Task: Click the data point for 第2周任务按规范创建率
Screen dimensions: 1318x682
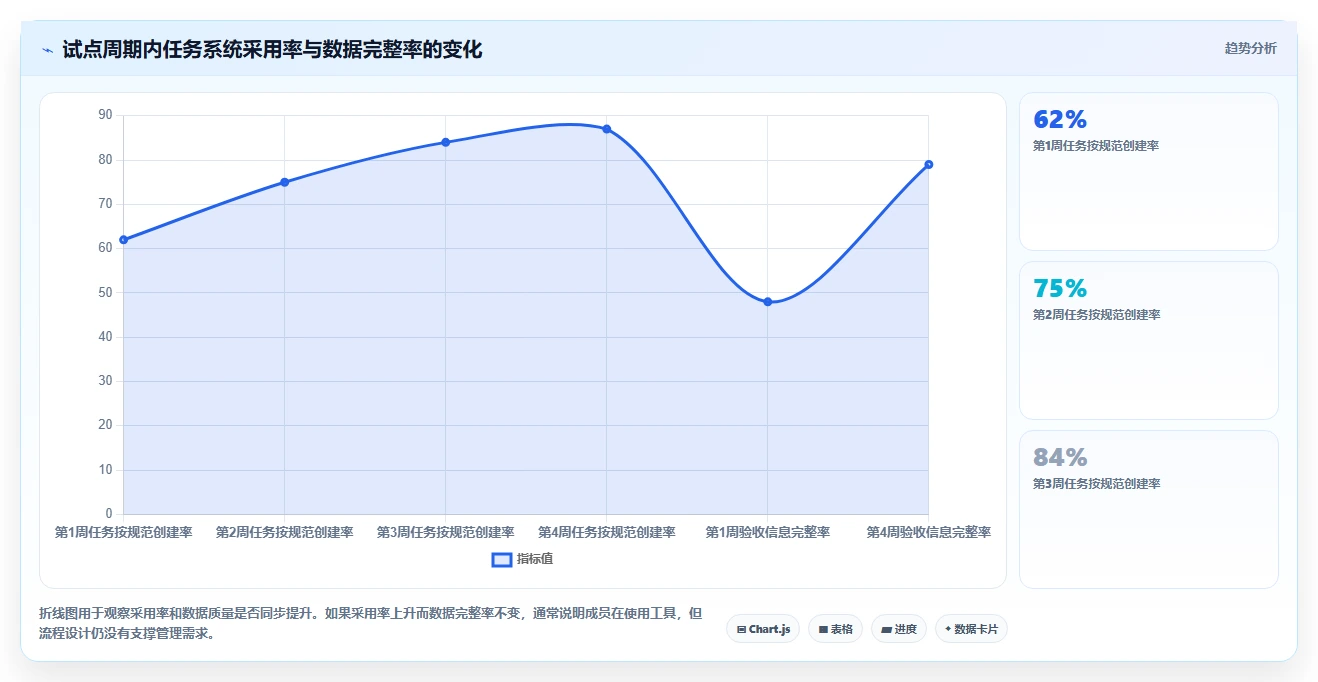Action: coord(284,182)
